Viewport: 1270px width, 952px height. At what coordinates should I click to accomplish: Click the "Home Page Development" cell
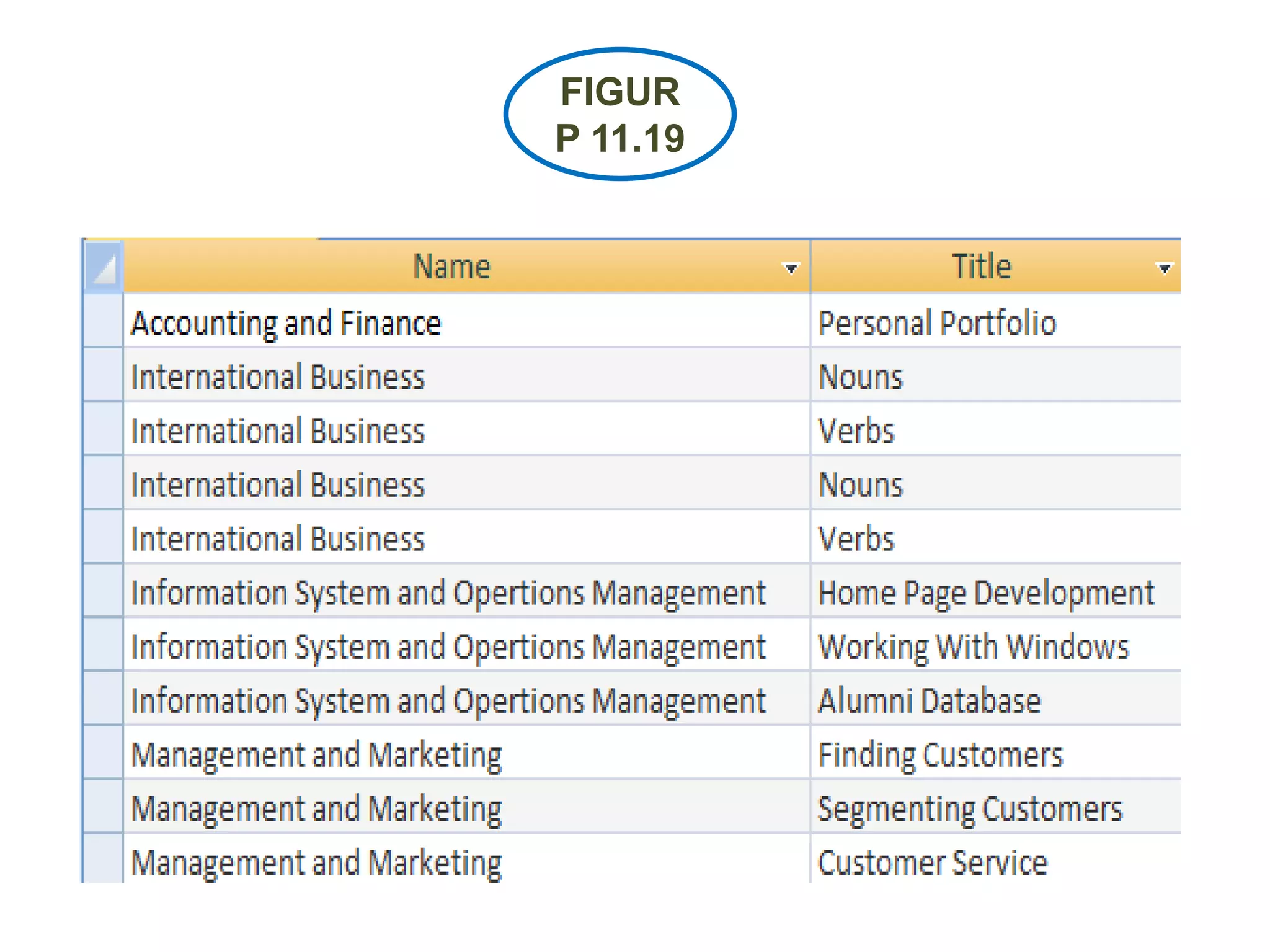click(x=986, y=593)
